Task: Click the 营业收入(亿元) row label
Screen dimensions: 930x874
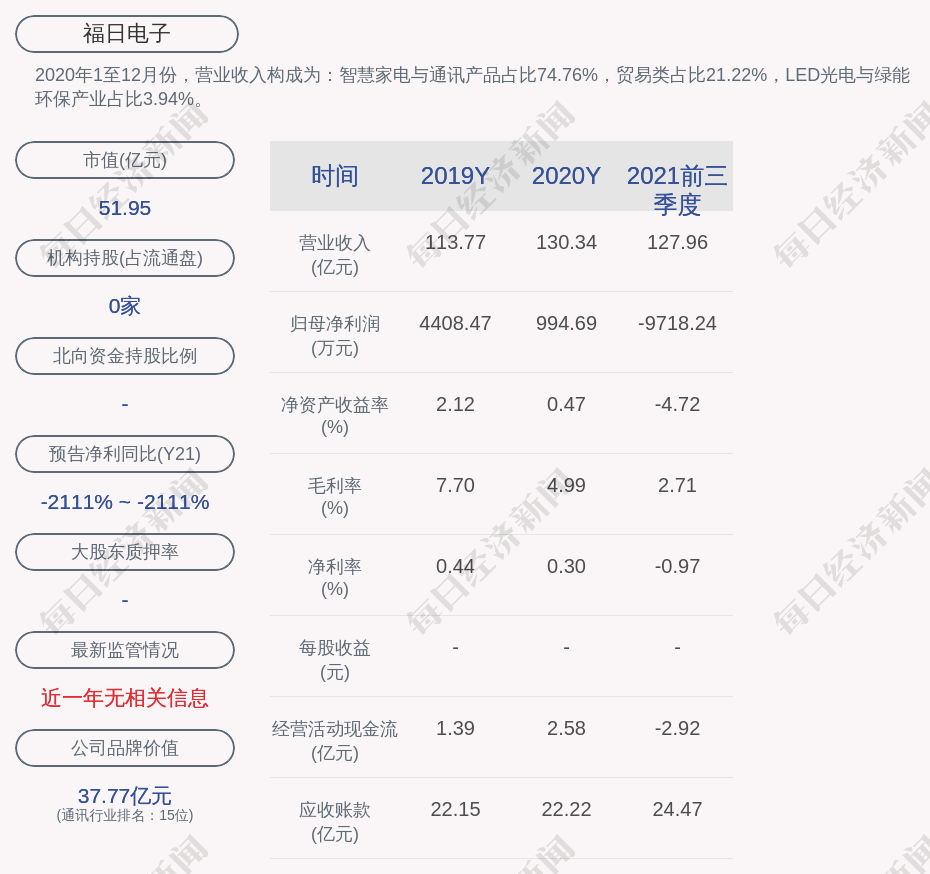Action: tap(335, 255)
